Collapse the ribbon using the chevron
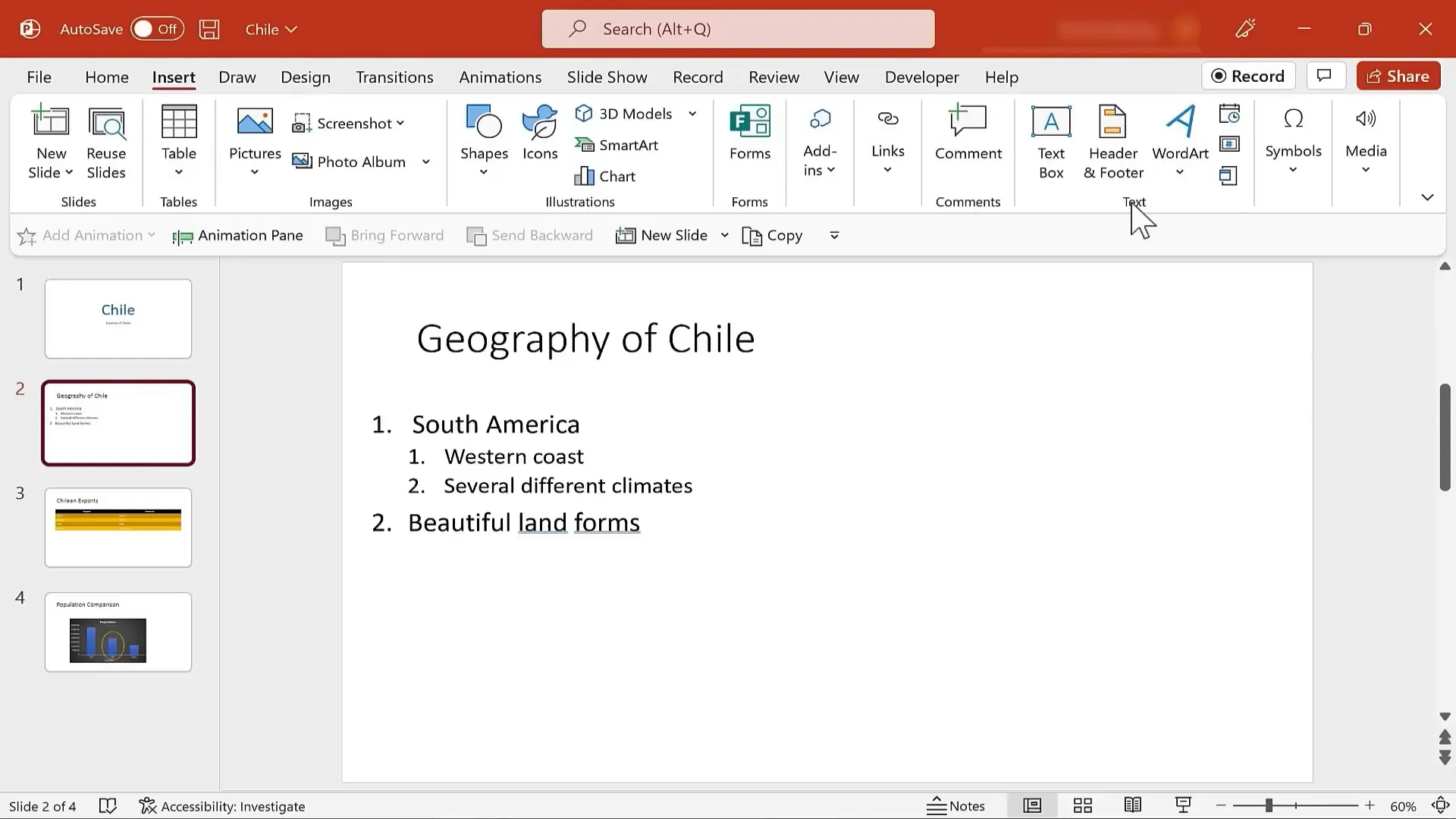The height and width of the screenshot is (819, 1456). (x=1426, y=197)
